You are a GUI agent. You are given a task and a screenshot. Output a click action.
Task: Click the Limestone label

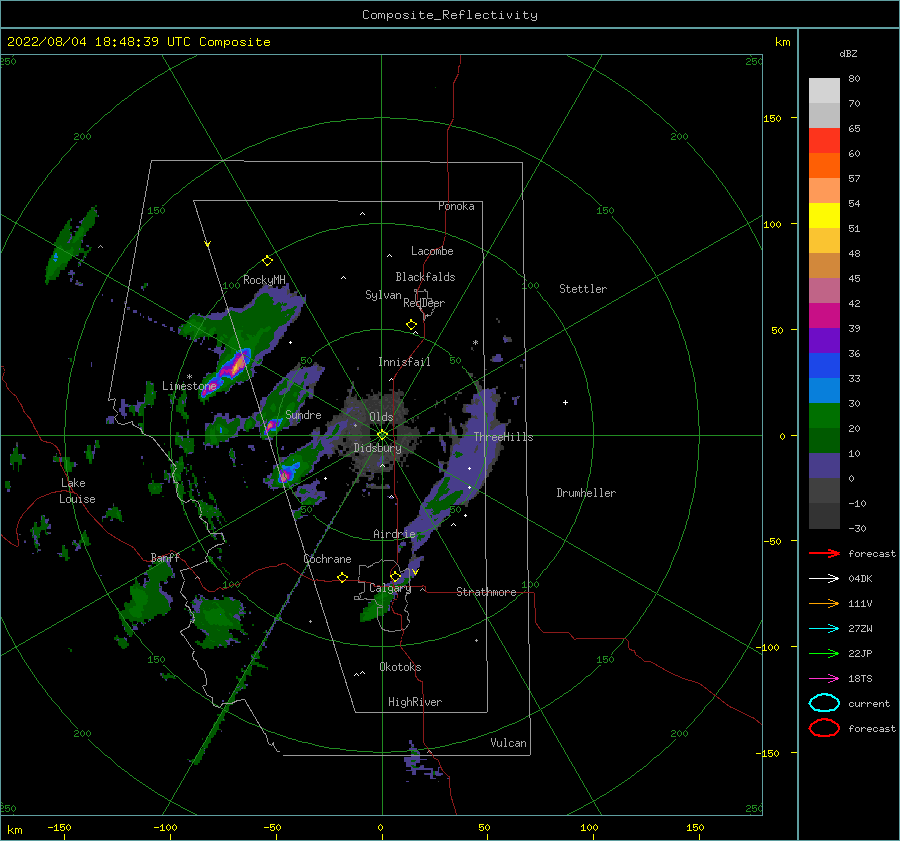point(189,386)
